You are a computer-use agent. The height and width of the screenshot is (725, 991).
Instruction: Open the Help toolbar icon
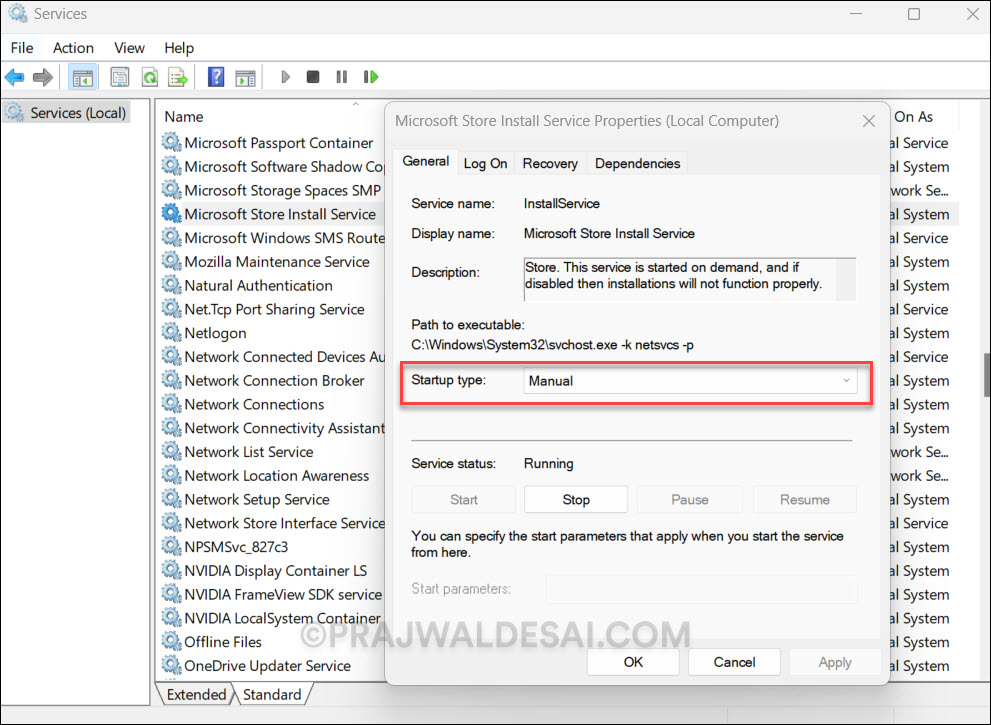coord(216,77)
